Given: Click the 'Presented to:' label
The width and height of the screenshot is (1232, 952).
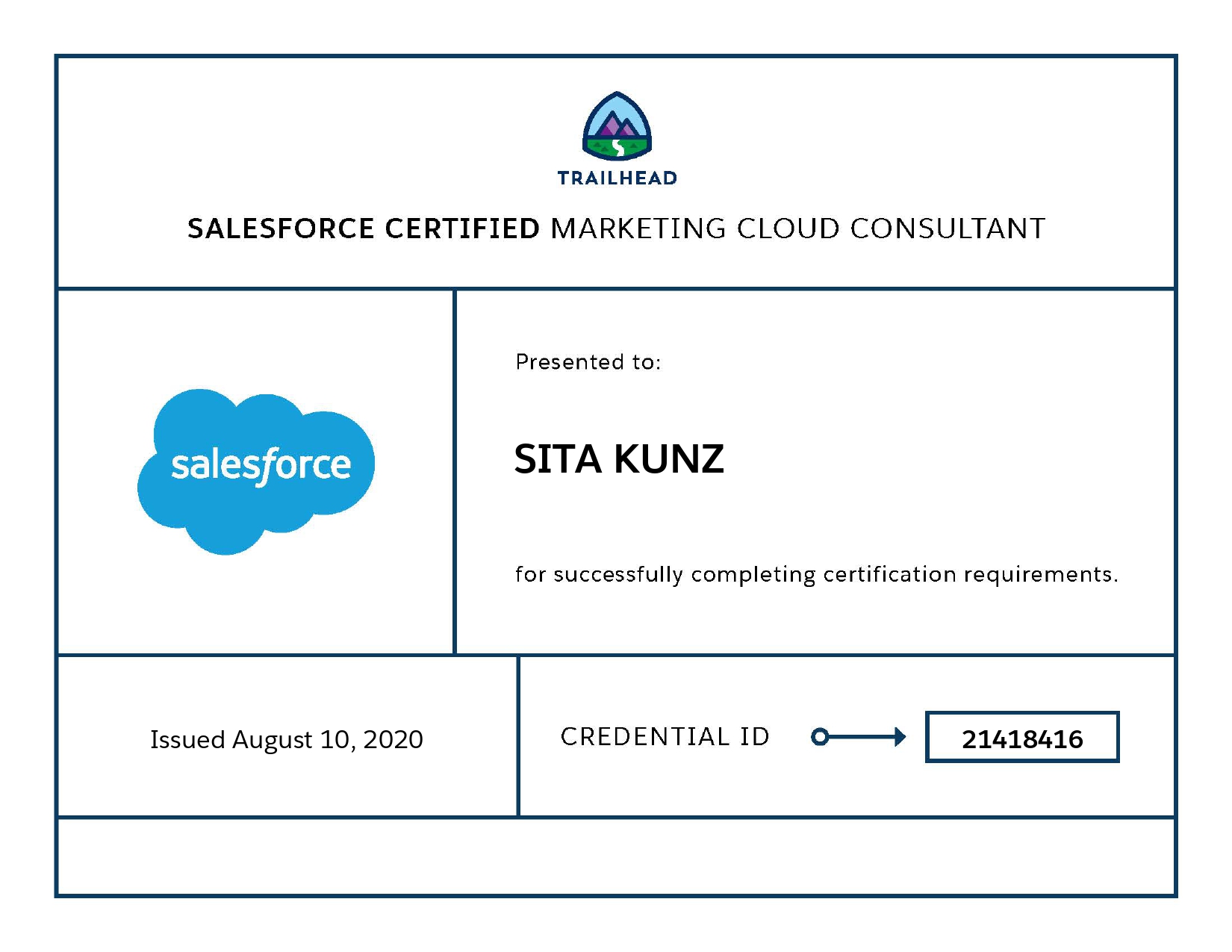Looking at the screenshot, I should (588, 362).
